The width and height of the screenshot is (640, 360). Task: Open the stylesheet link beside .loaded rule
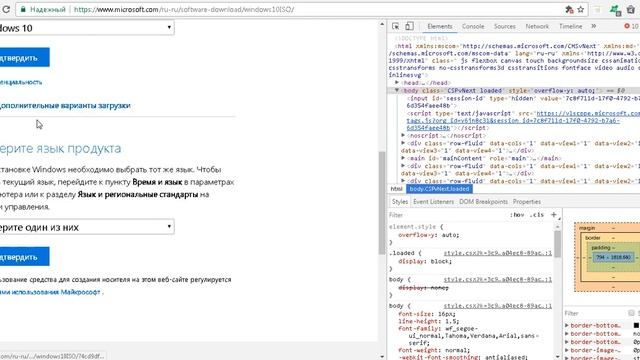(498, 253)
